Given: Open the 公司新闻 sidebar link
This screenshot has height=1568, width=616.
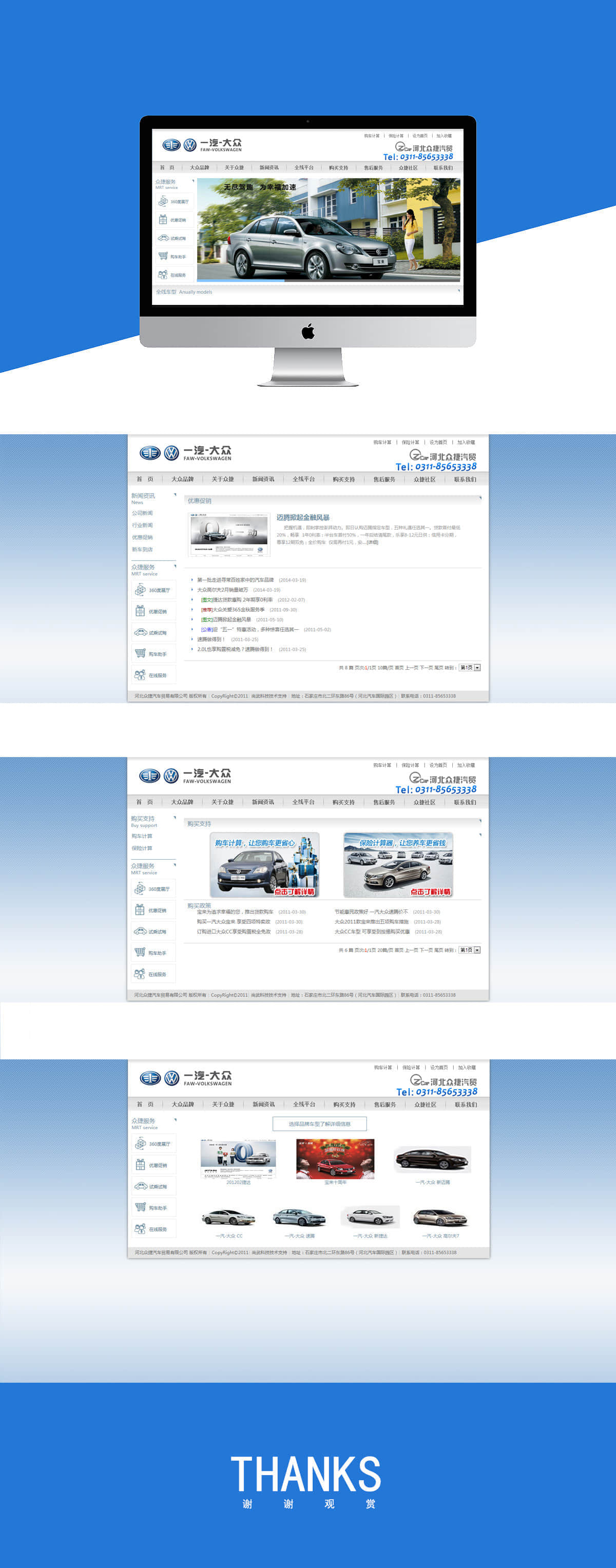Looking at the screenshot, I should [142, 513].
